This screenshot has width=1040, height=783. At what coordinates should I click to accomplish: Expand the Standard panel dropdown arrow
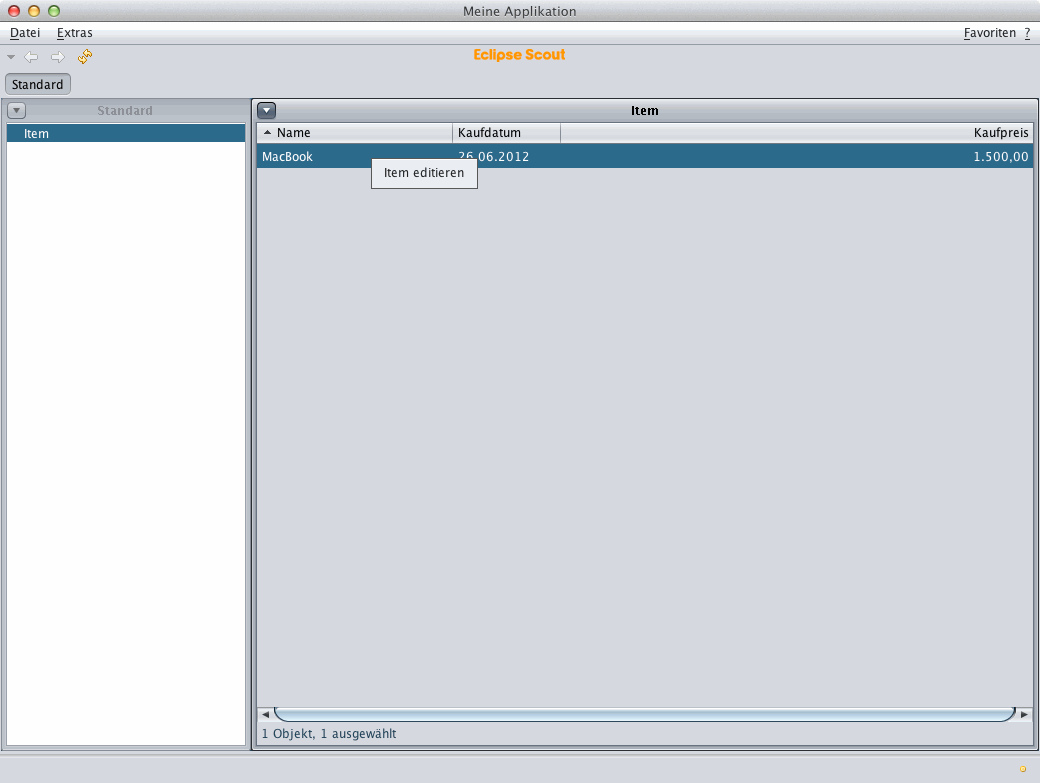pos(16,111)
